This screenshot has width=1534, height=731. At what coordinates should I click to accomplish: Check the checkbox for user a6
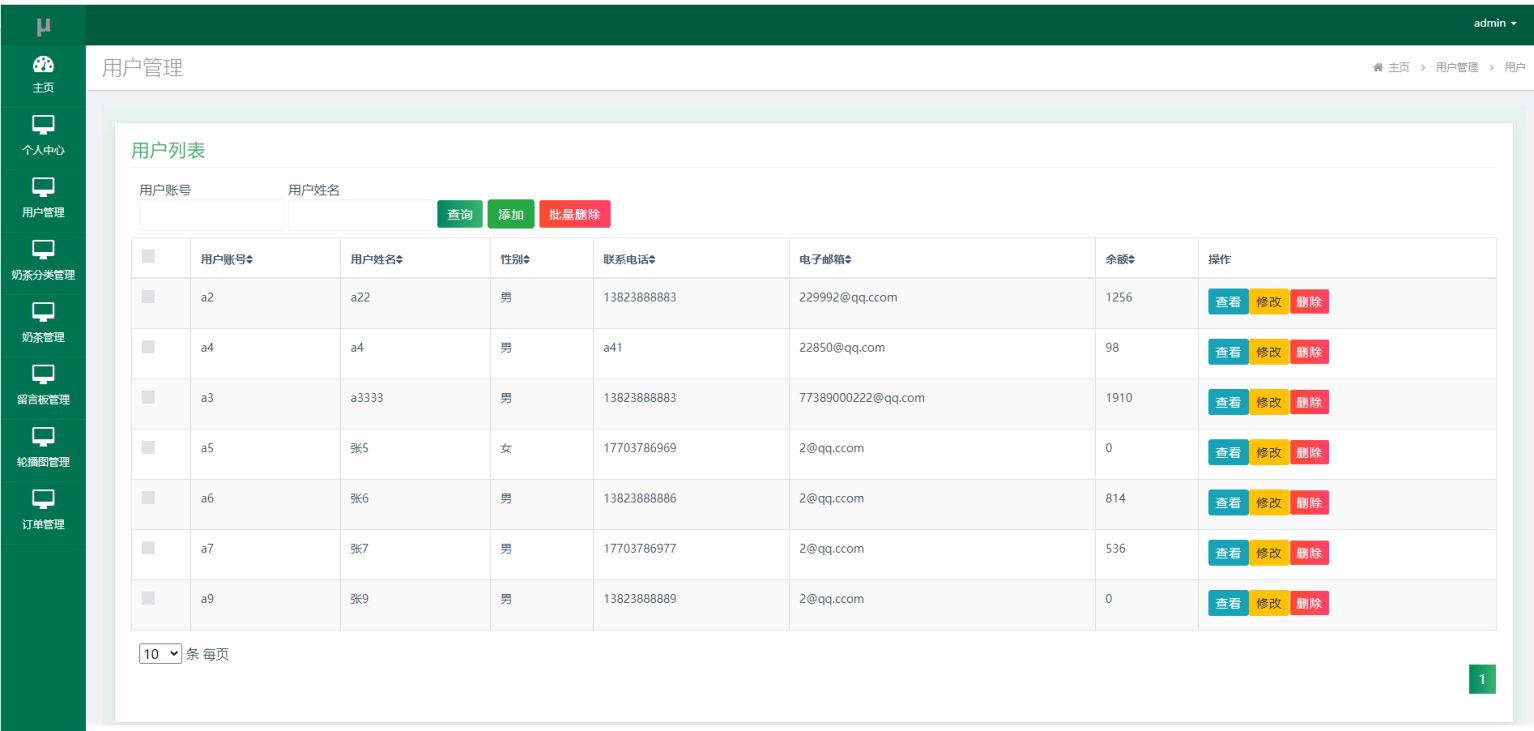(x=148, y=497)
